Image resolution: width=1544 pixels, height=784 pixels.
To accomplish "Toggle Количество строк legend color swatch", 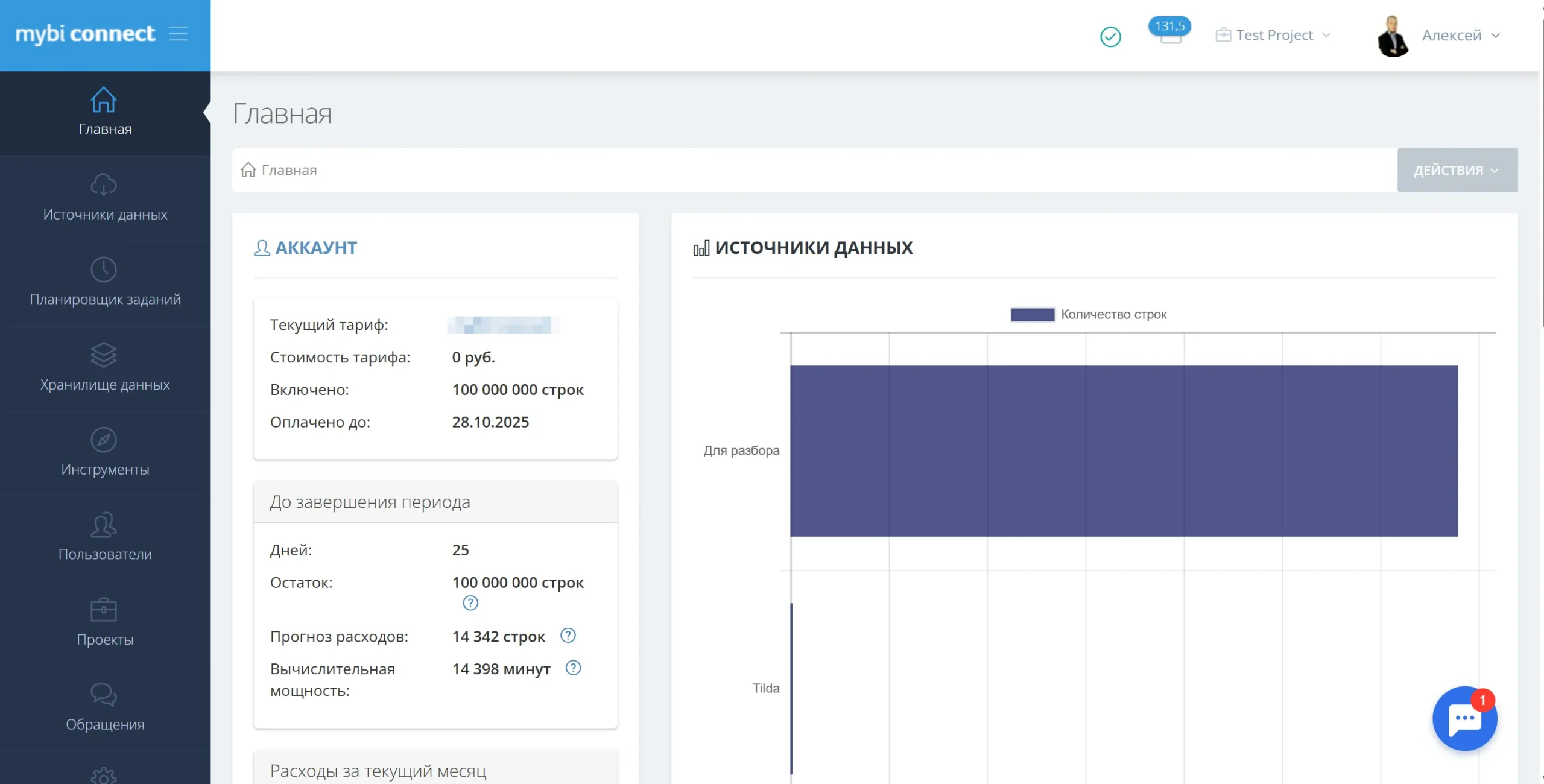I will (x=1032, y=314).
